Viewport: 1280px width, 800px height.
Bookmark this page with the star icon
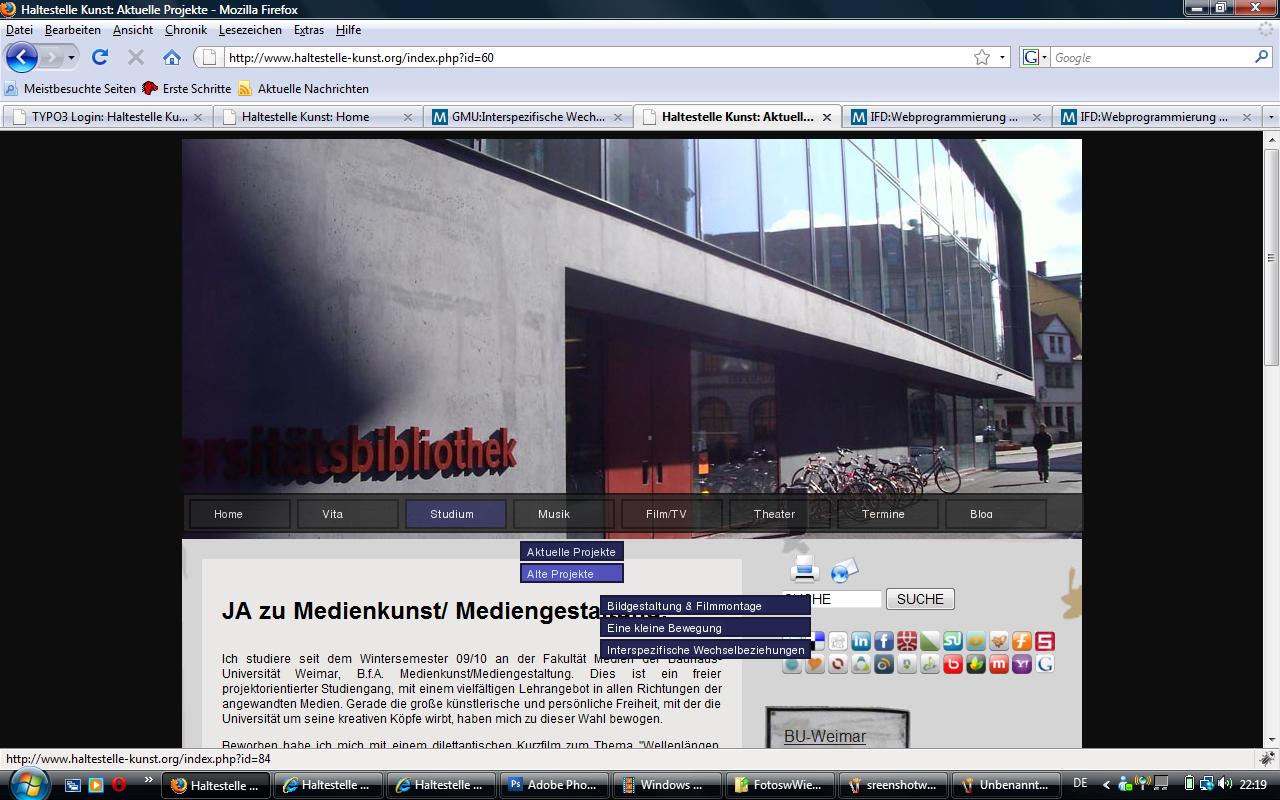(x=982, y=57)
